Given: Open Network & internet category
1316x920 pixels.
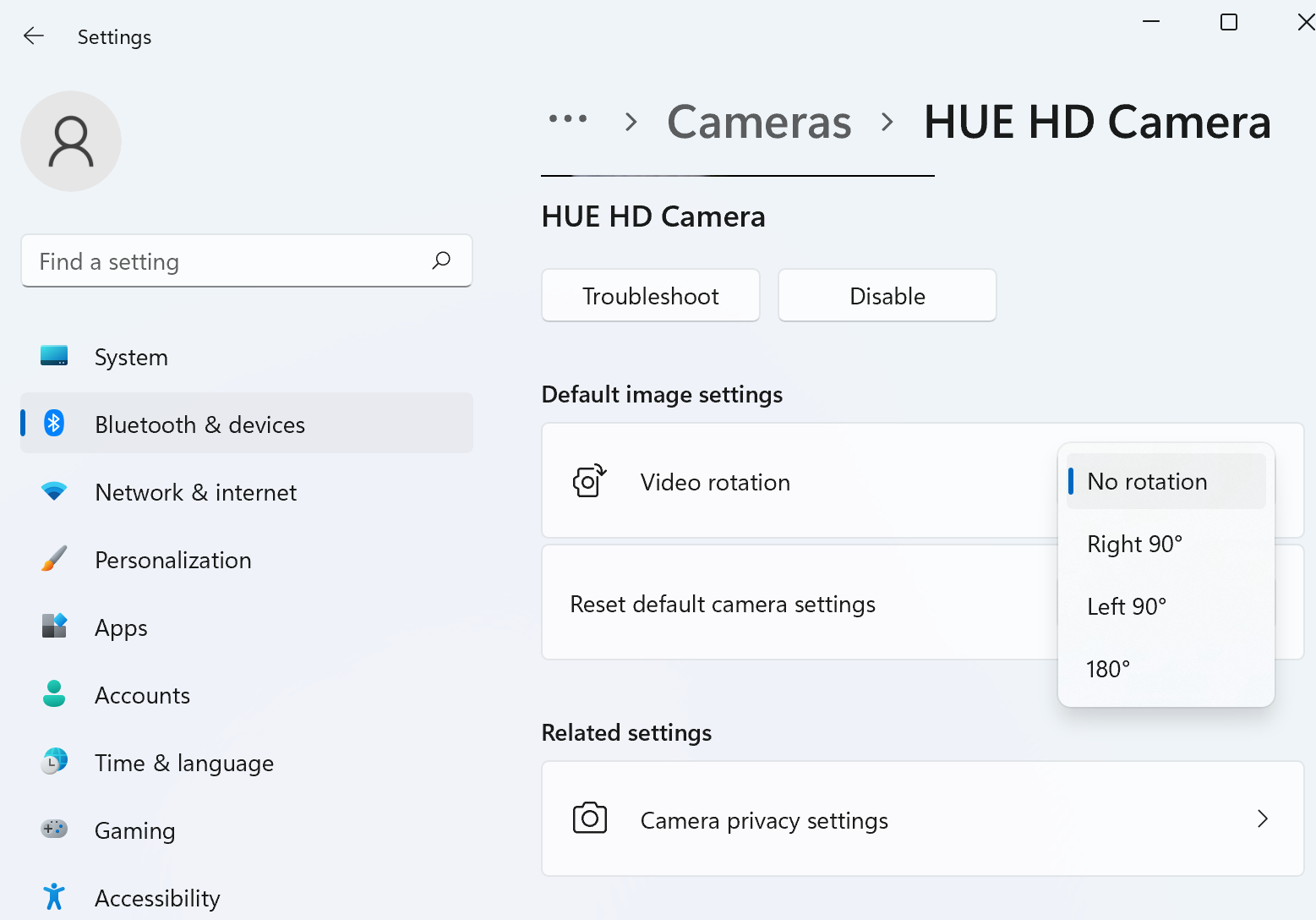Looking at the screenshot, I should (x=247, y=491).
